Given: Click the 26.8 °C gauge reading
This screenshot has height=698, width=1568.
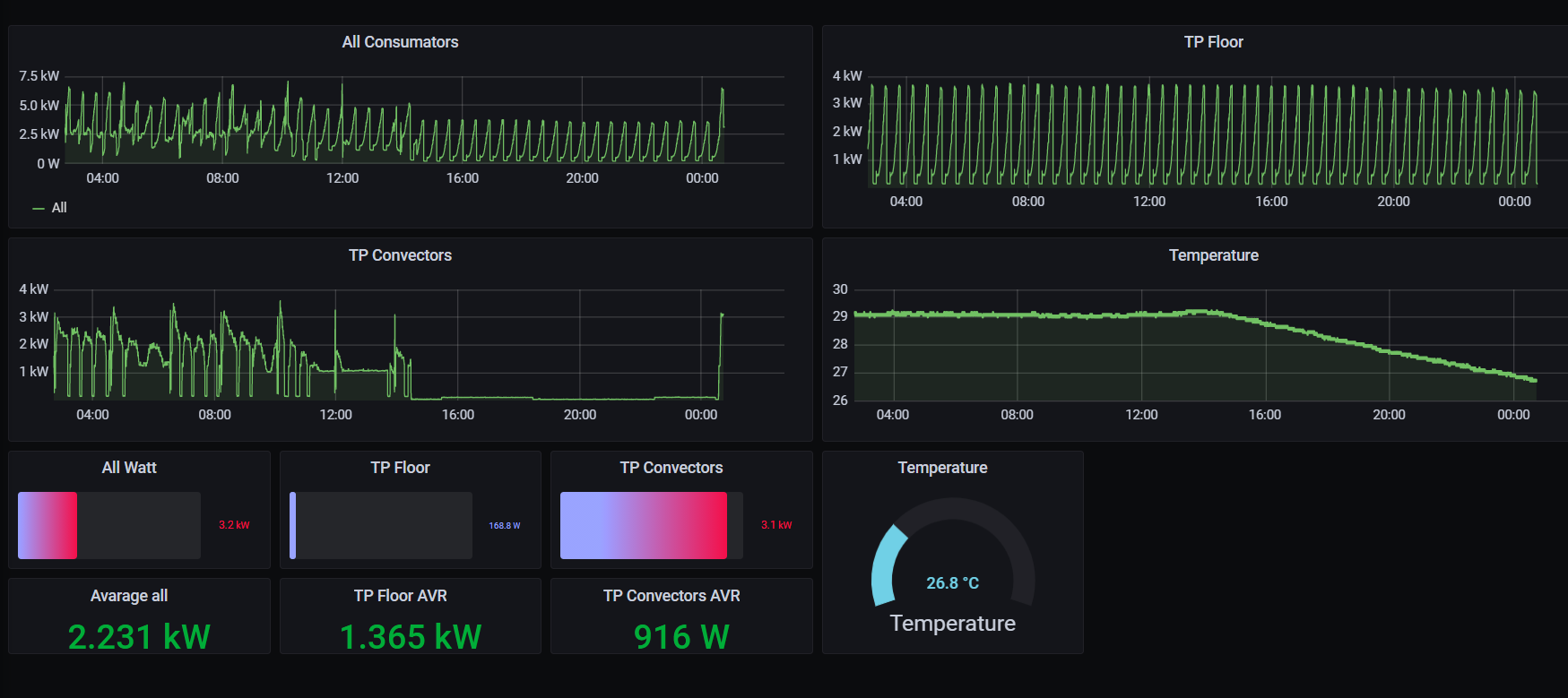Looking at the screenshot, I should (x=952, y=583).
